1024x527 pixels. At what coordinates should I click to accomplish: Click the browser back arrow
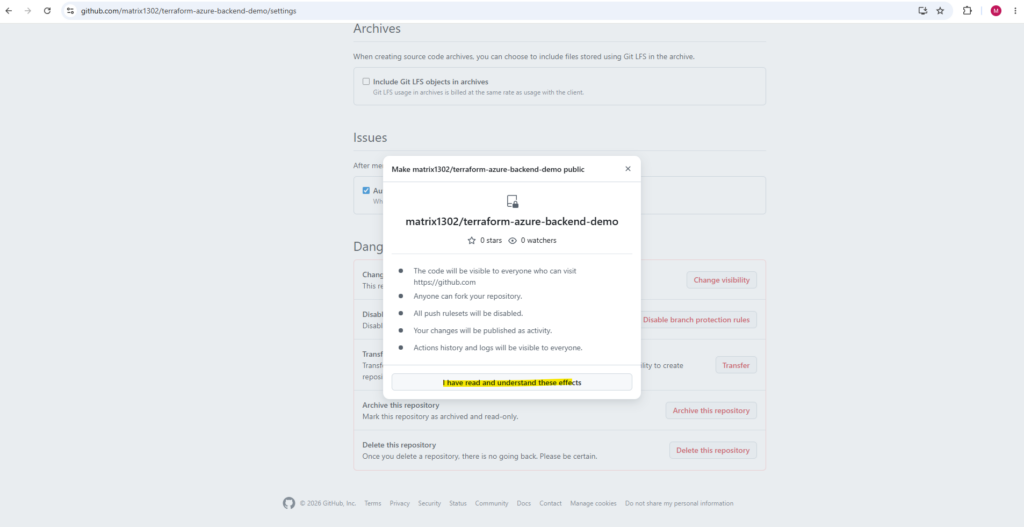point(8,10)
